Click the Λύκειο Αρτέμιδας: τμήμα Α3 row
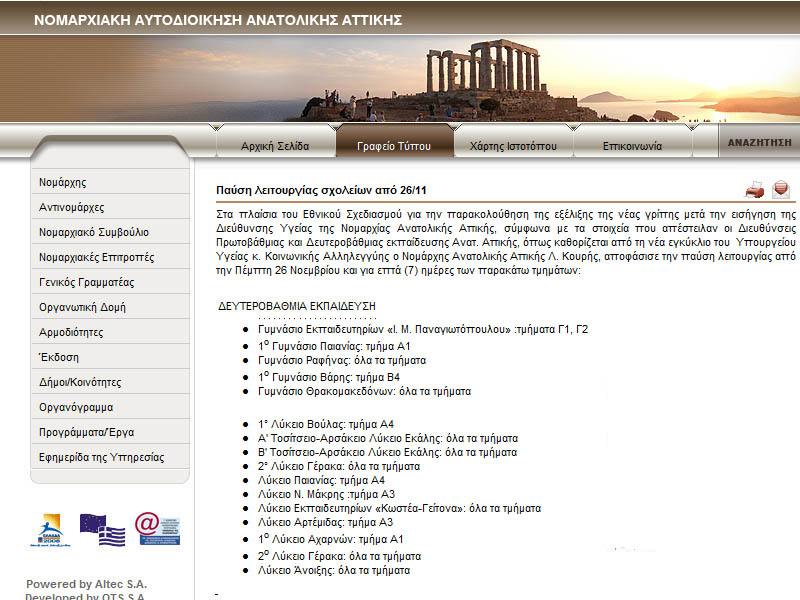 click(x=326, y=522)
